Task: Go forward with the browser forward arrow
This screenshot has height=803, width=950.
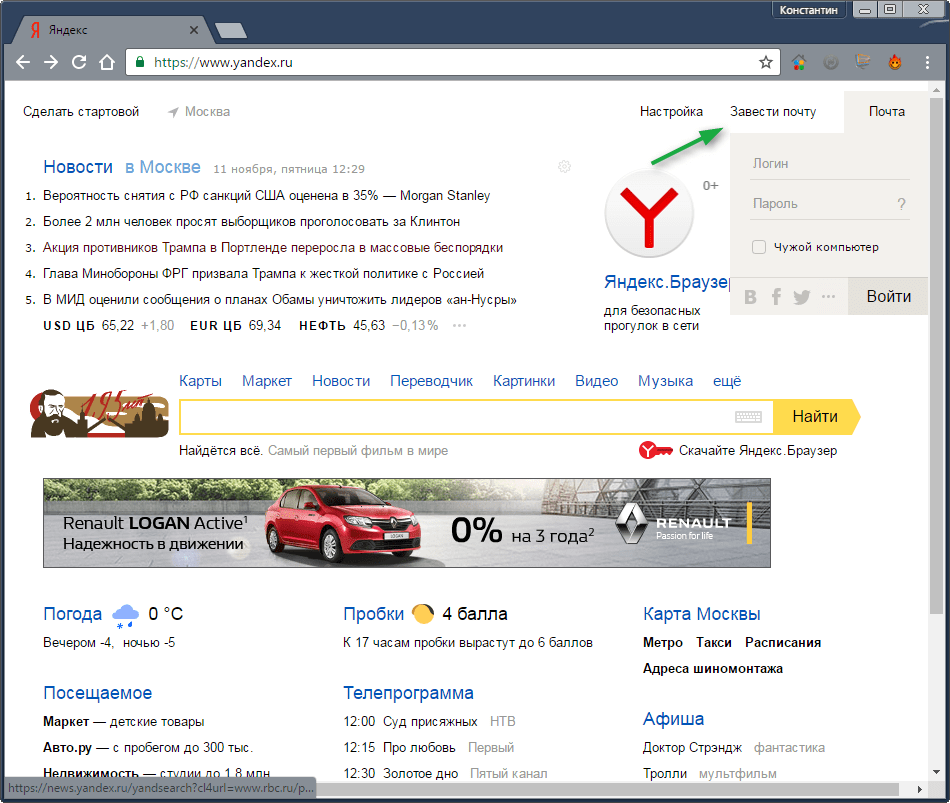Action: (51, 62)
